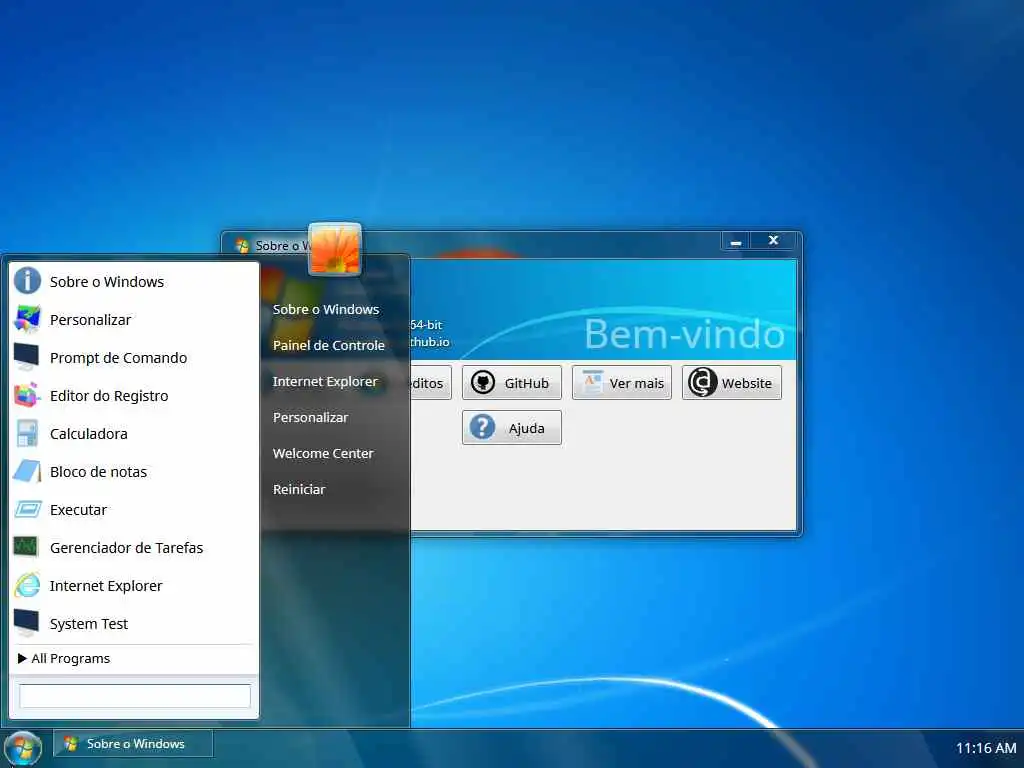Click the Executar run icon
1024x768 pixels.
27,509
